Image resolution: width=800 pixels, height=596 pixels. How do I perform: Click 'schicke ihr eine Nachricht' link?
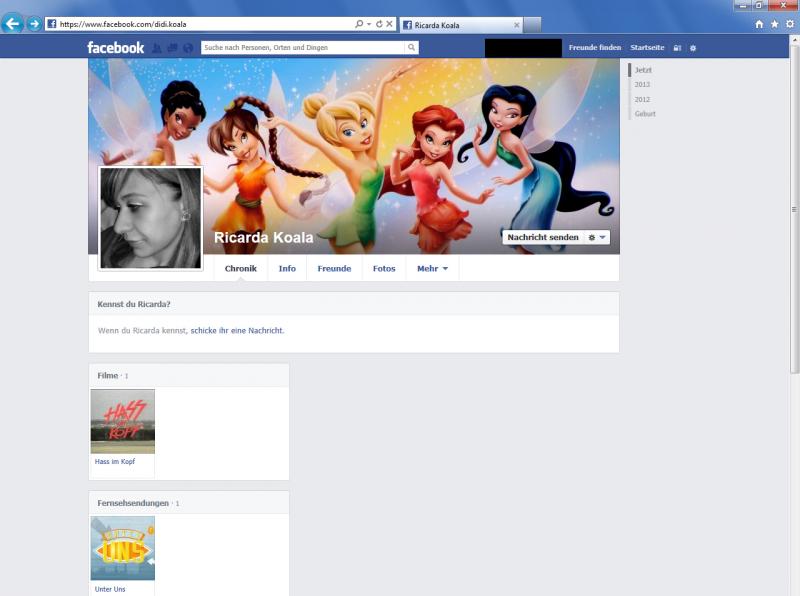coord(237,330)
